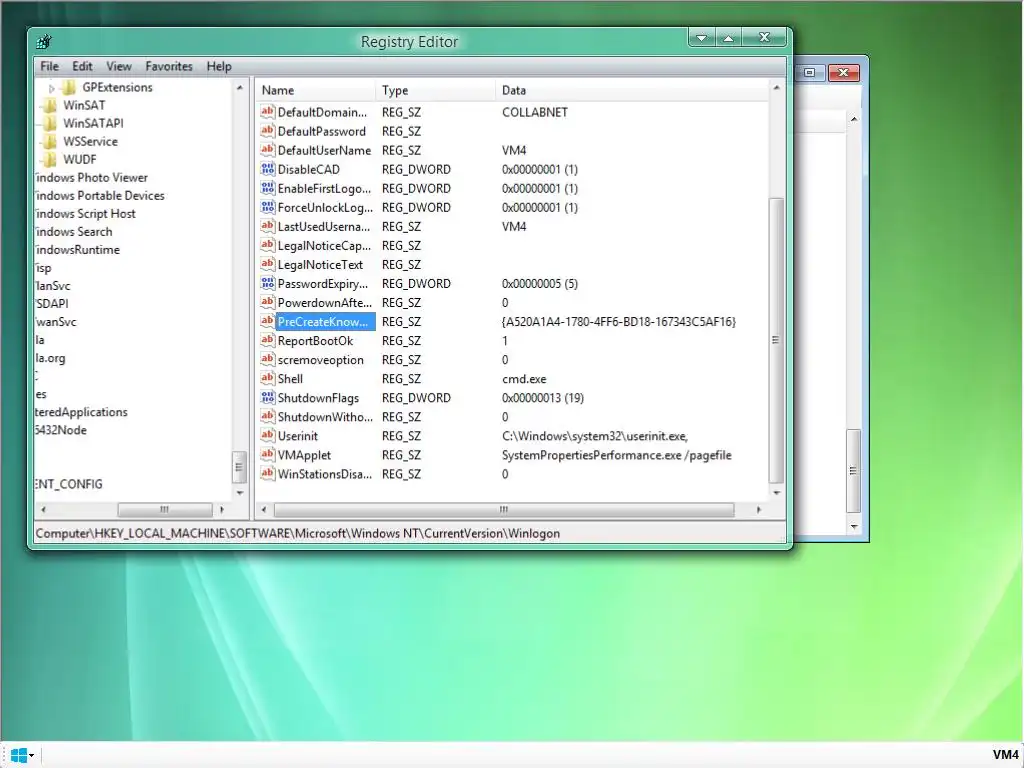Image resolution: width=1024 pixels, height=768 pixels.
Task: Click the C:\Windows\system32\userinit.exe data
Action: coord(595,436)
